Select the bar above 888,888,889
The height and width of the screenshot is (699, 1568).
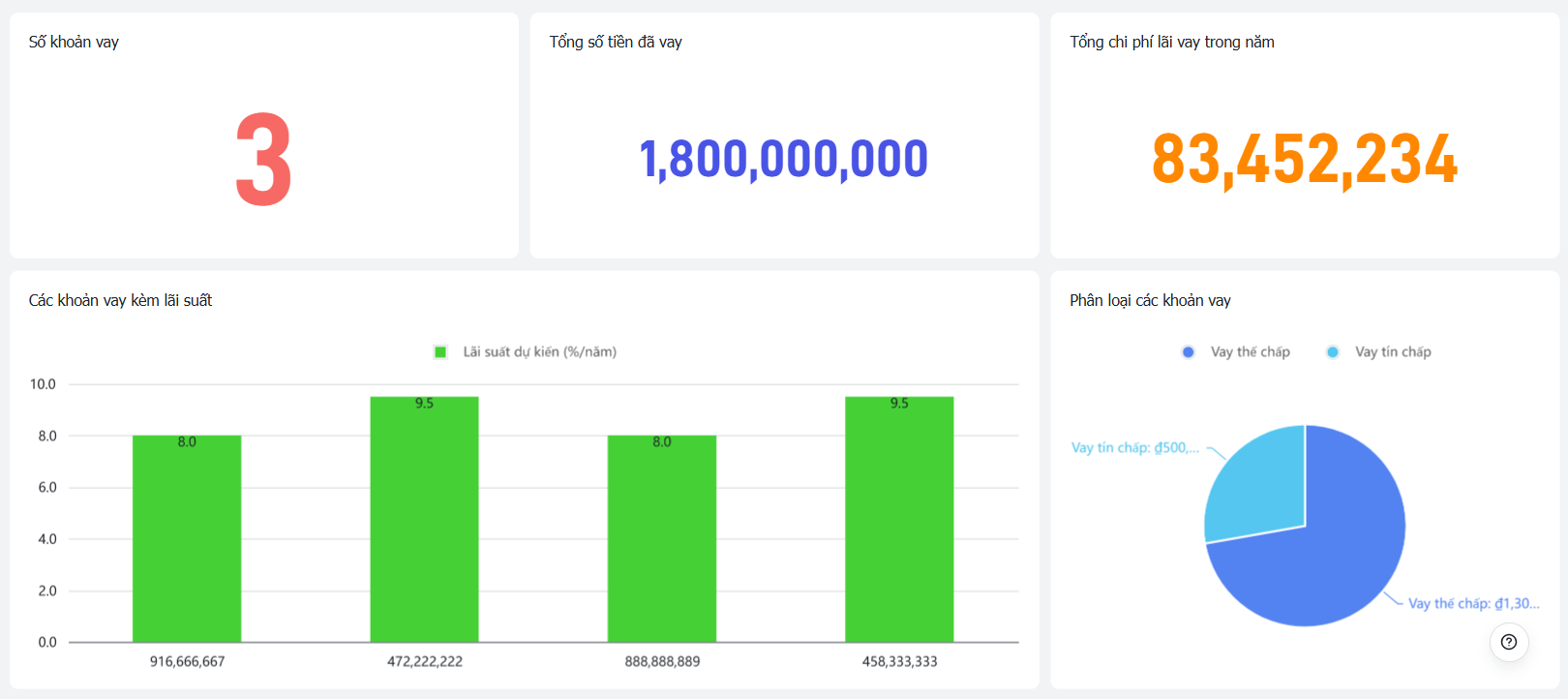tap(662, 538)
